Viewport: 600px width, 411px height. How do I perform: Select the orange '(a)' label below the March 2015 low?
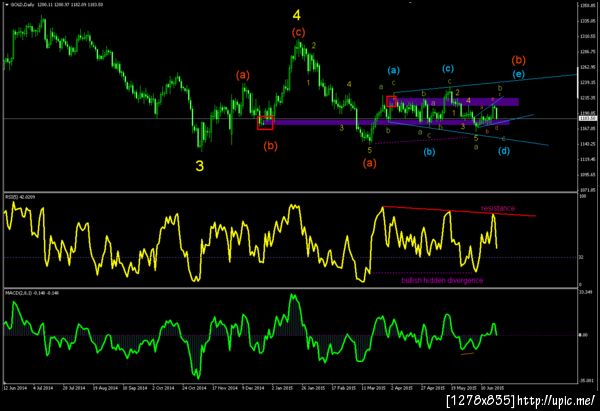click(x=370, y=163)
